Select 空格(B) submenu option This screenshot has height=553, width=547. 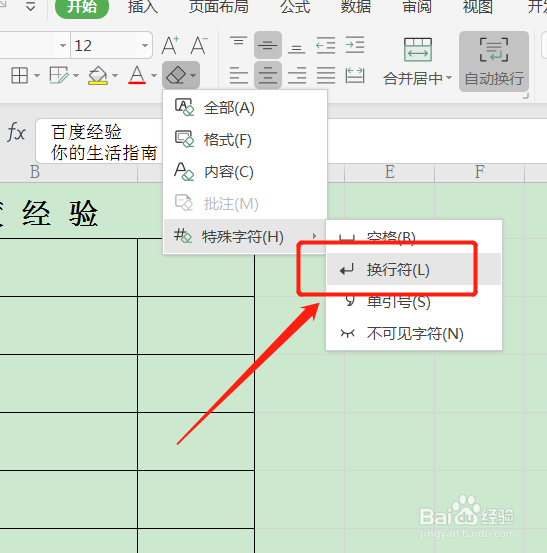(414, 237)
